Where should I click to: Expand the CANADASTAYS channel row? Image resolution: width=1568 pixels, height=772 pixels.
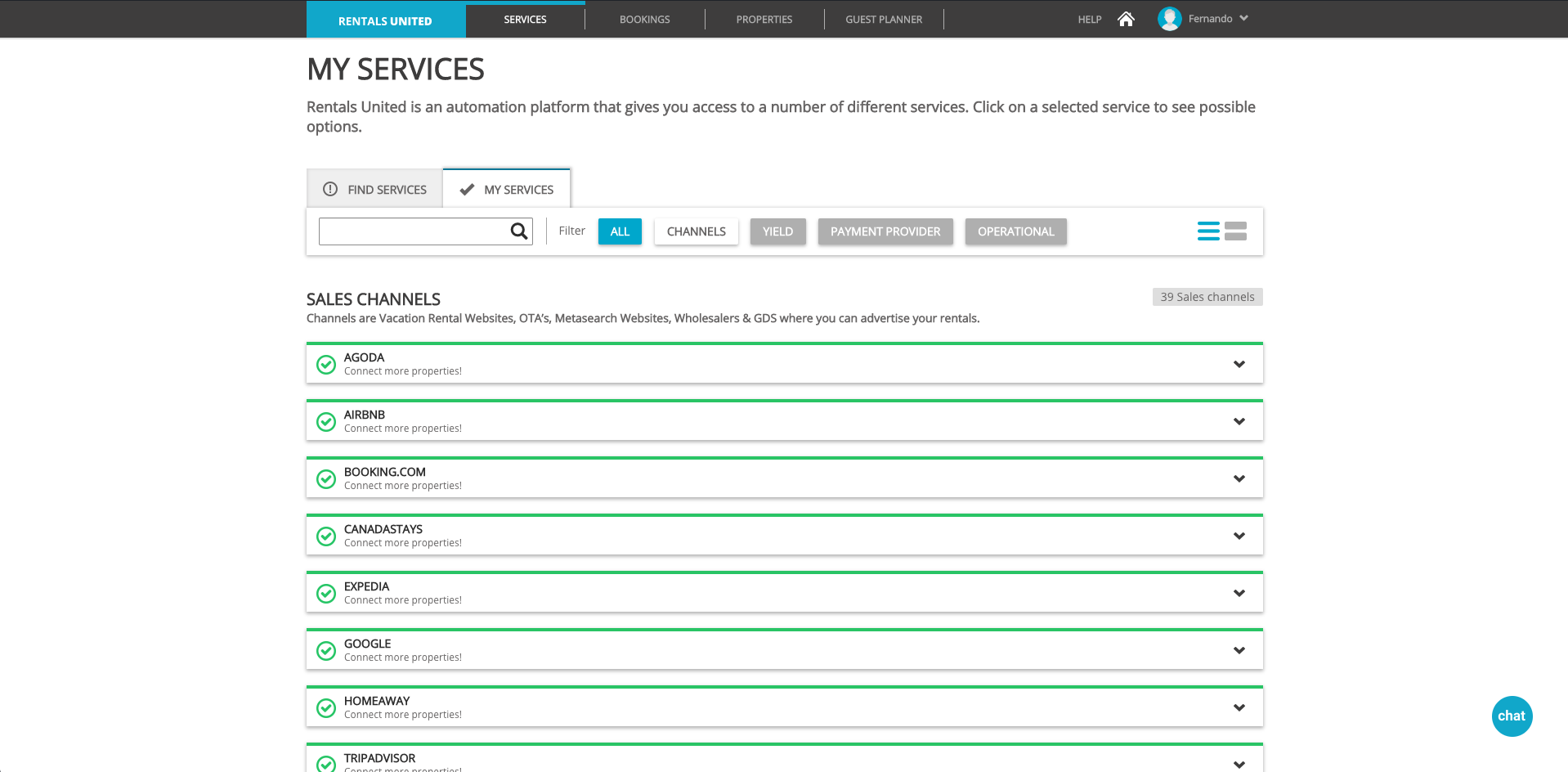1239,536
